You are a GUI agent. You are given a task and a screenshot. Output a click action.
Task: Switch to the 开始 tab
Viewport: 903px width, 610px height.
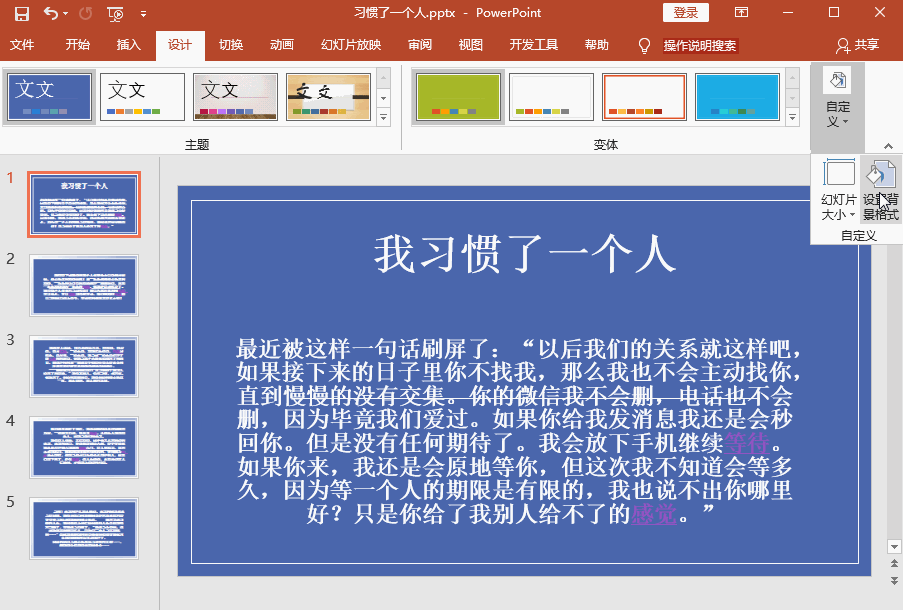pos(77,45)
